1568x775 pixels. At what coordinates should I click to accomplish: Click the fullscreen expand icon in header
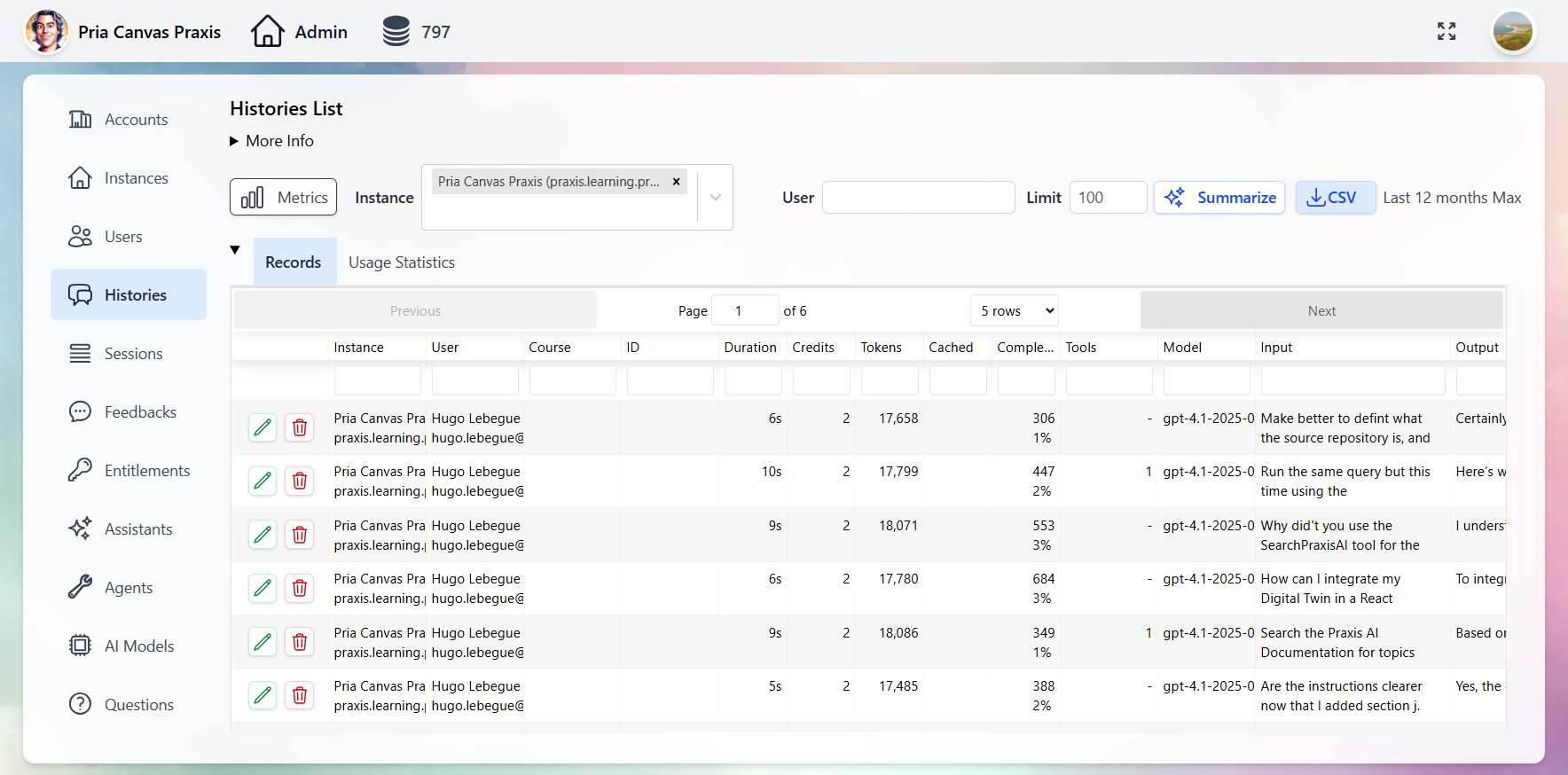point(1446,32)
